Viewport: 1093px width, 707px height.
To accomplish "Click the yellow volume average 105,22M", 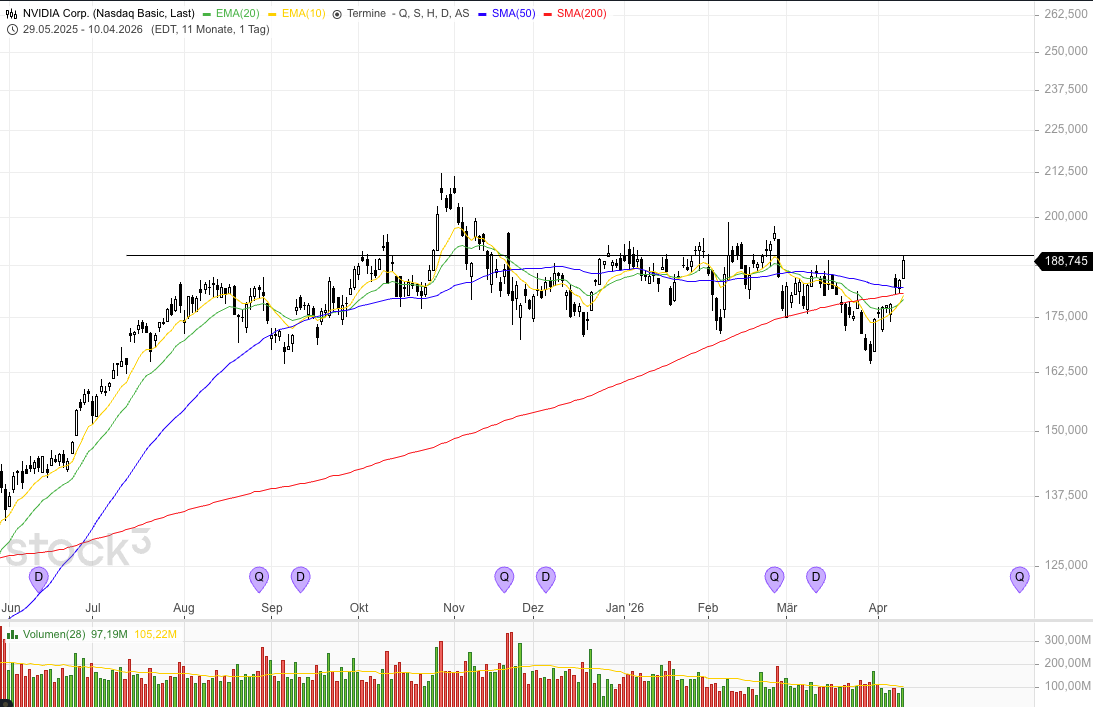I will tap(155, 634).
